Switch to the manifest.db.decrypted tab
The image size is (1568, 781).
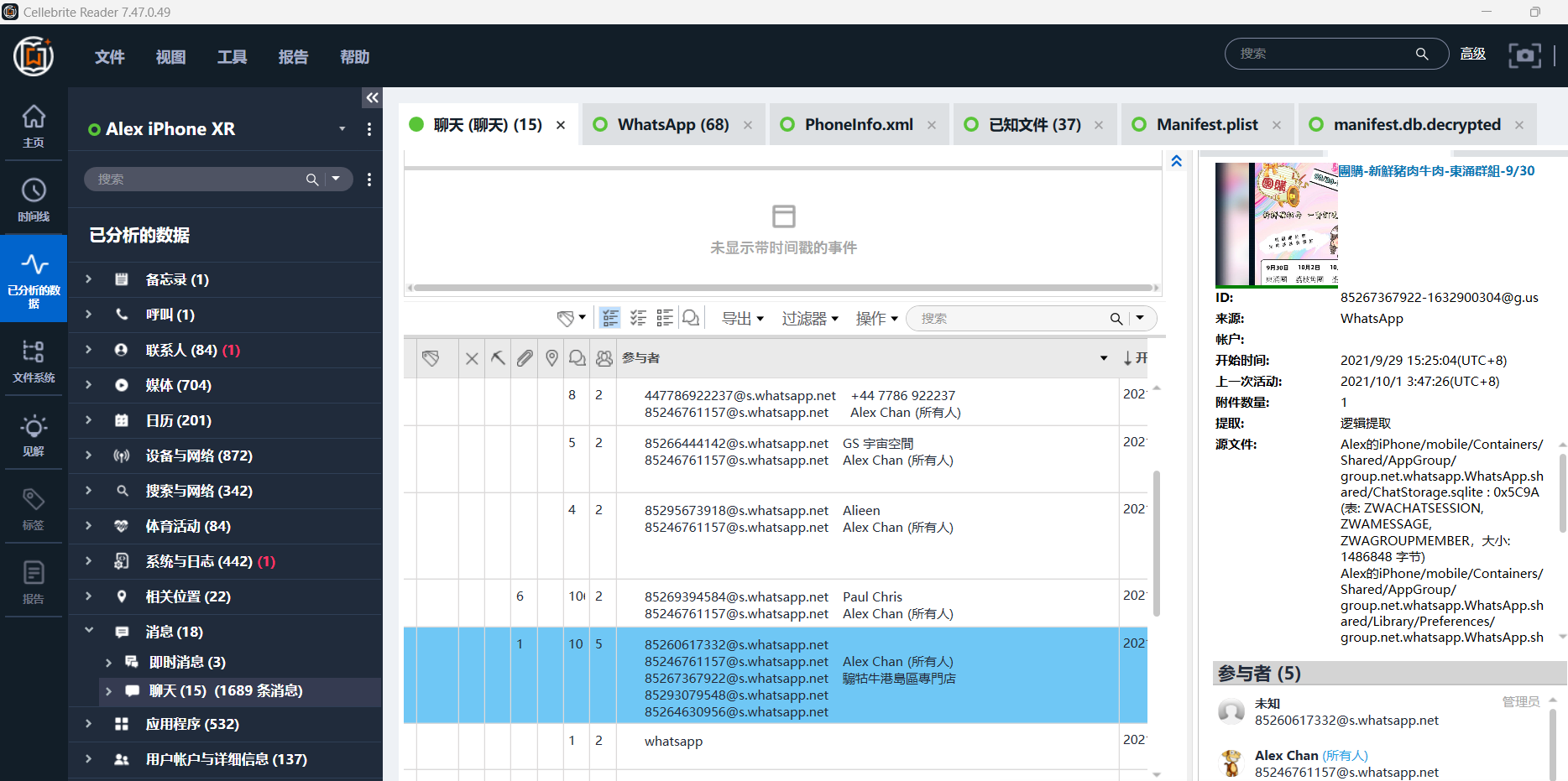pyautogui.click(x=1416, y=124)
